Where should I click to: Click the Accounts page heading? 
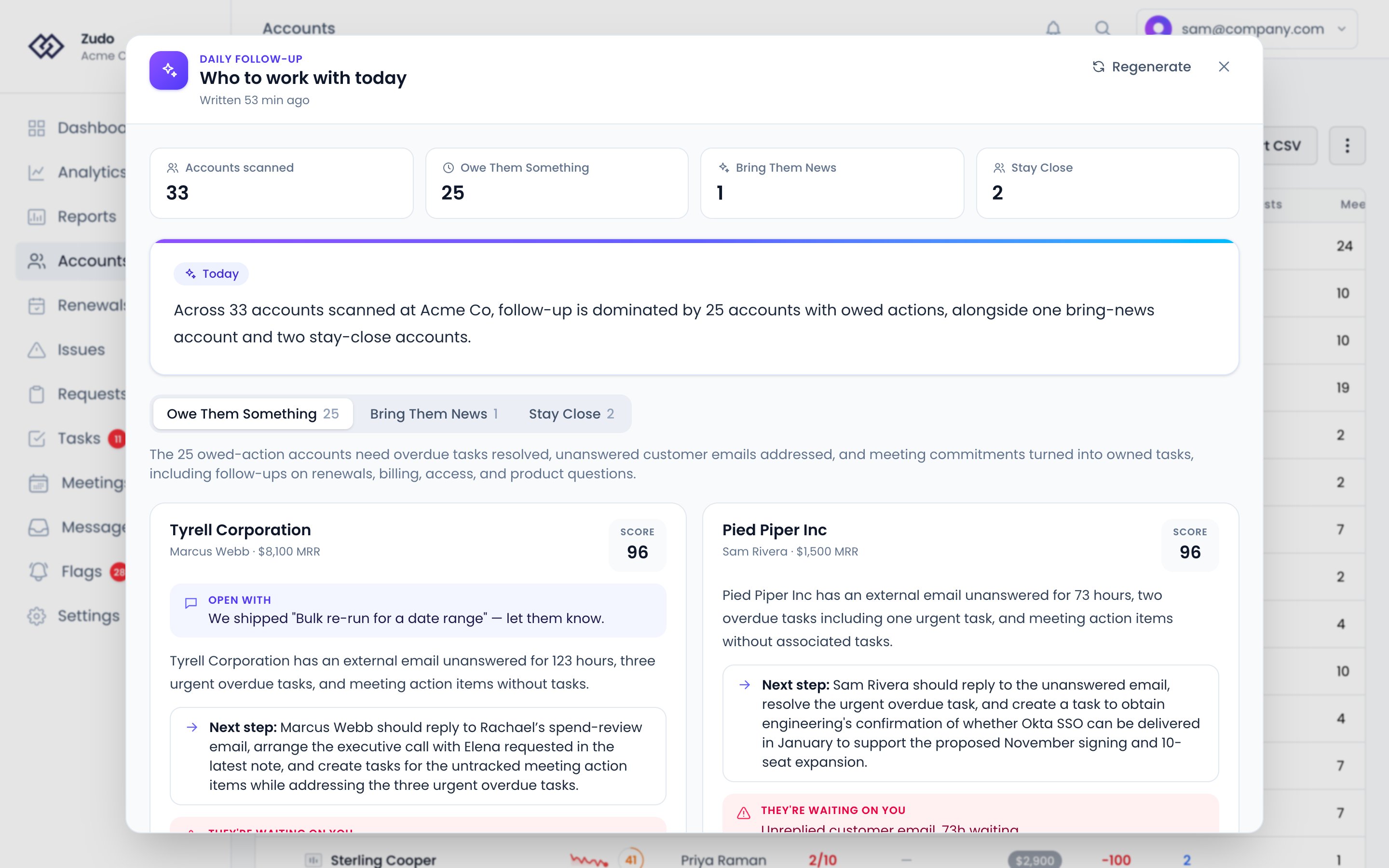[x=299, y=28]
